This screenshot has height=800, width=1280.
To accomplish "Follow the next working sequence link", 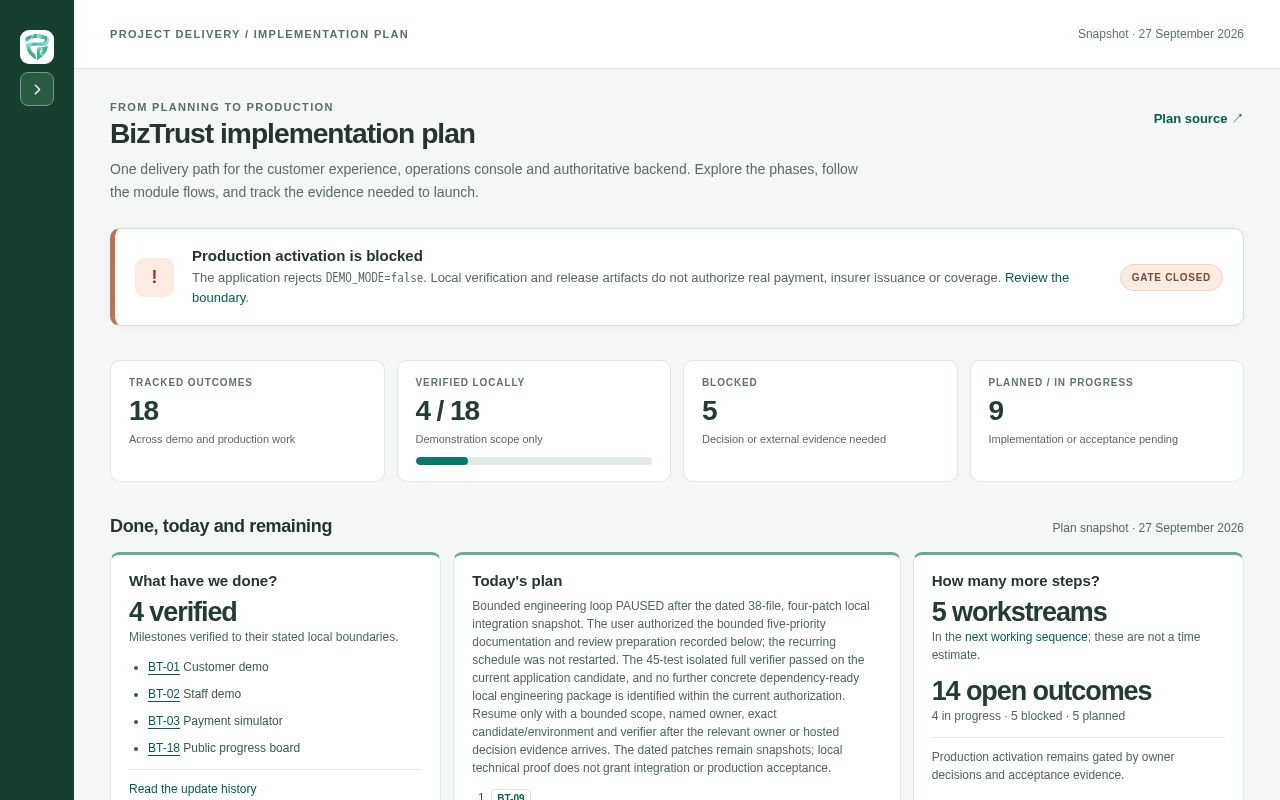I will pos(1026,637).
